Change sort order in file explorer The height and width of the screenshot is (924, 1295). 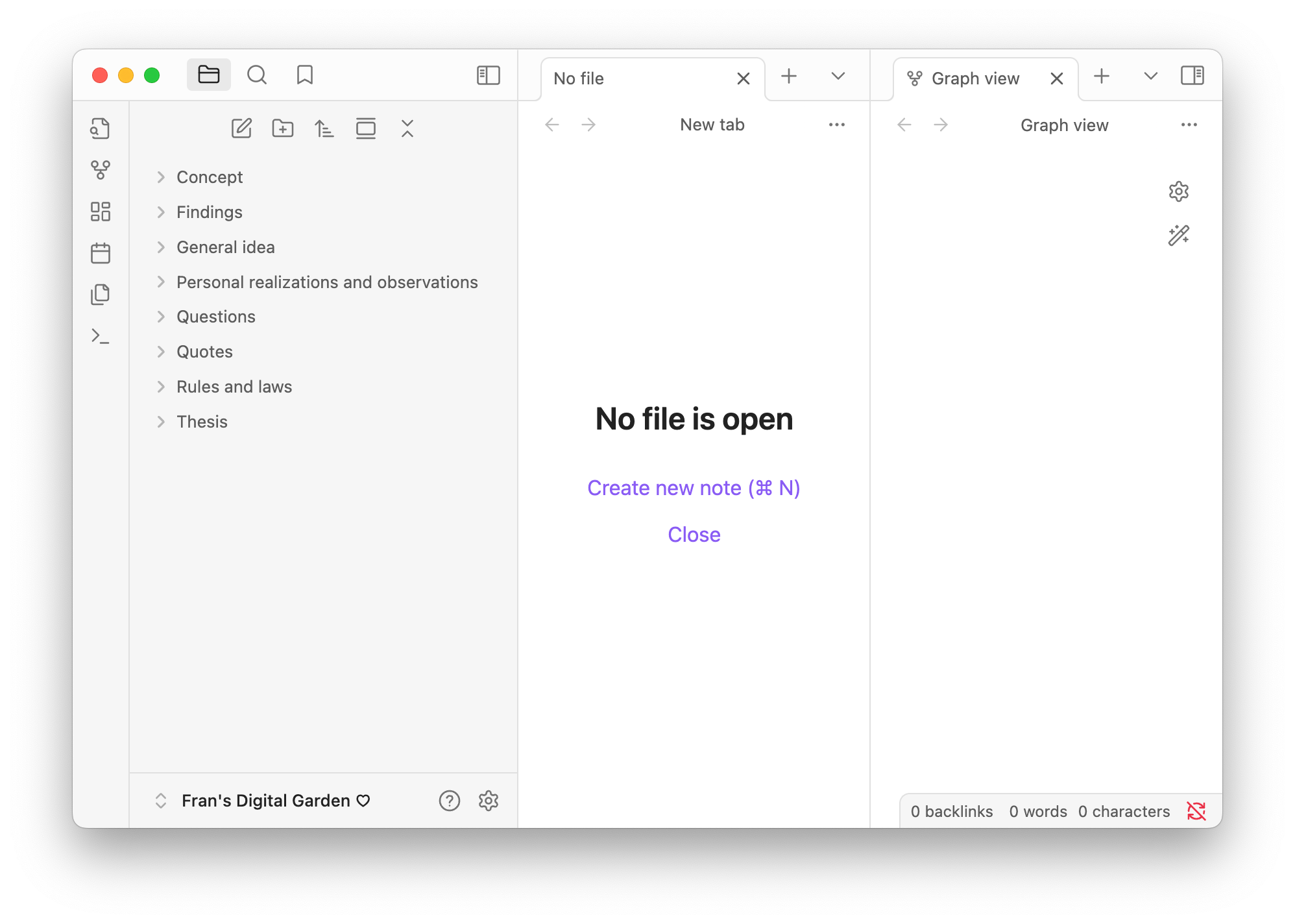324,128
